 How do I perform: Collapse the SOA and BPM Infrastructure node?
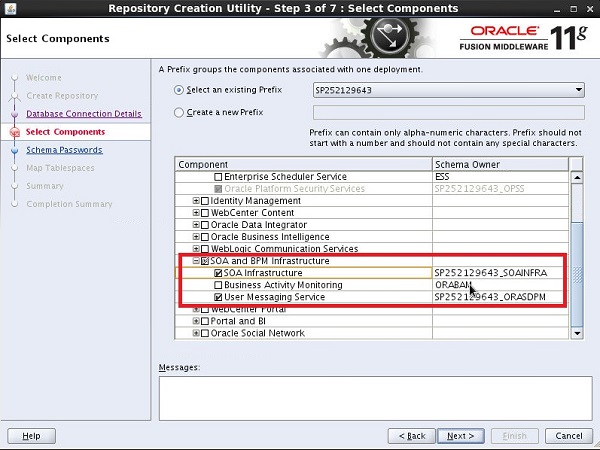coord(196,261)
